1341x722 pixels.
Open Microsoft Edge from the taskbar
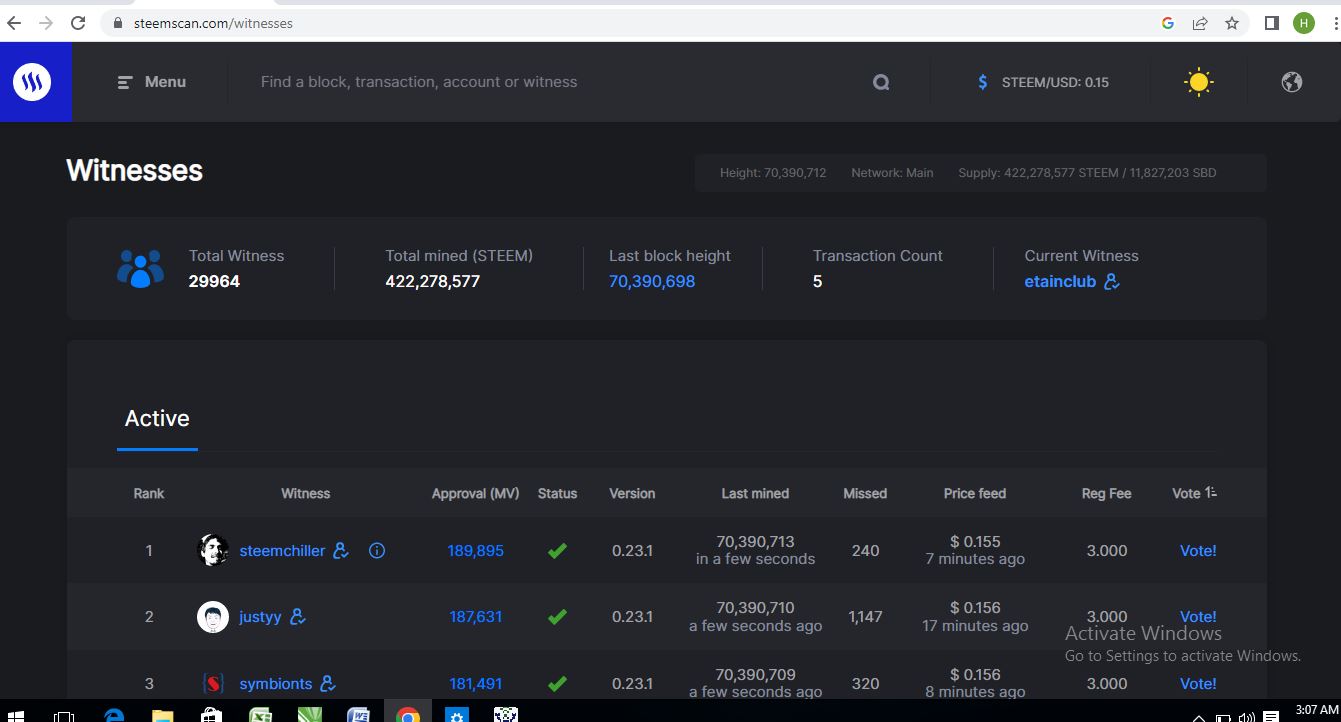coord(114,715)
